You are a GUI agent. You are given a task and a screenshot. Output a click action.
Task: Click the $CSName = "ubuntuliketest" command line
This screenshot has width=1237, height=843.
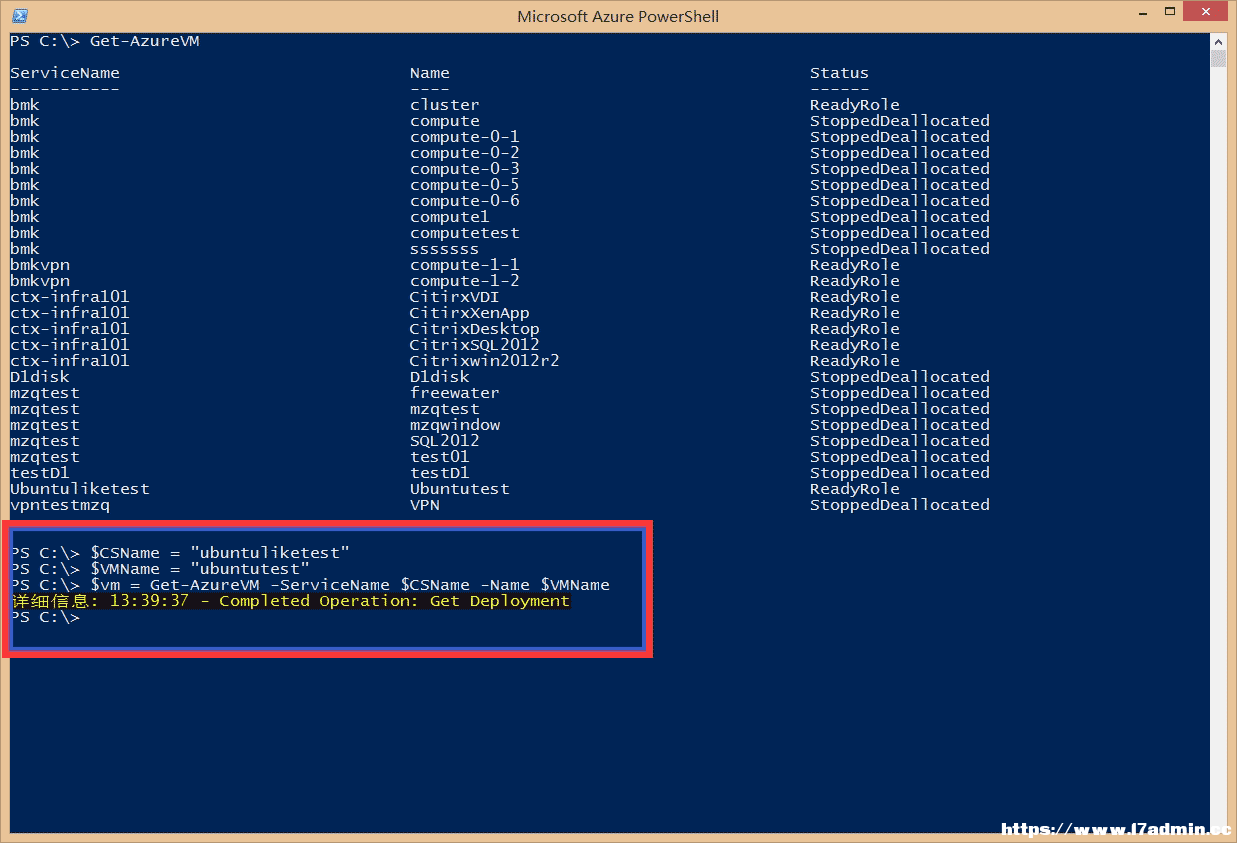[x=180, y=553]
